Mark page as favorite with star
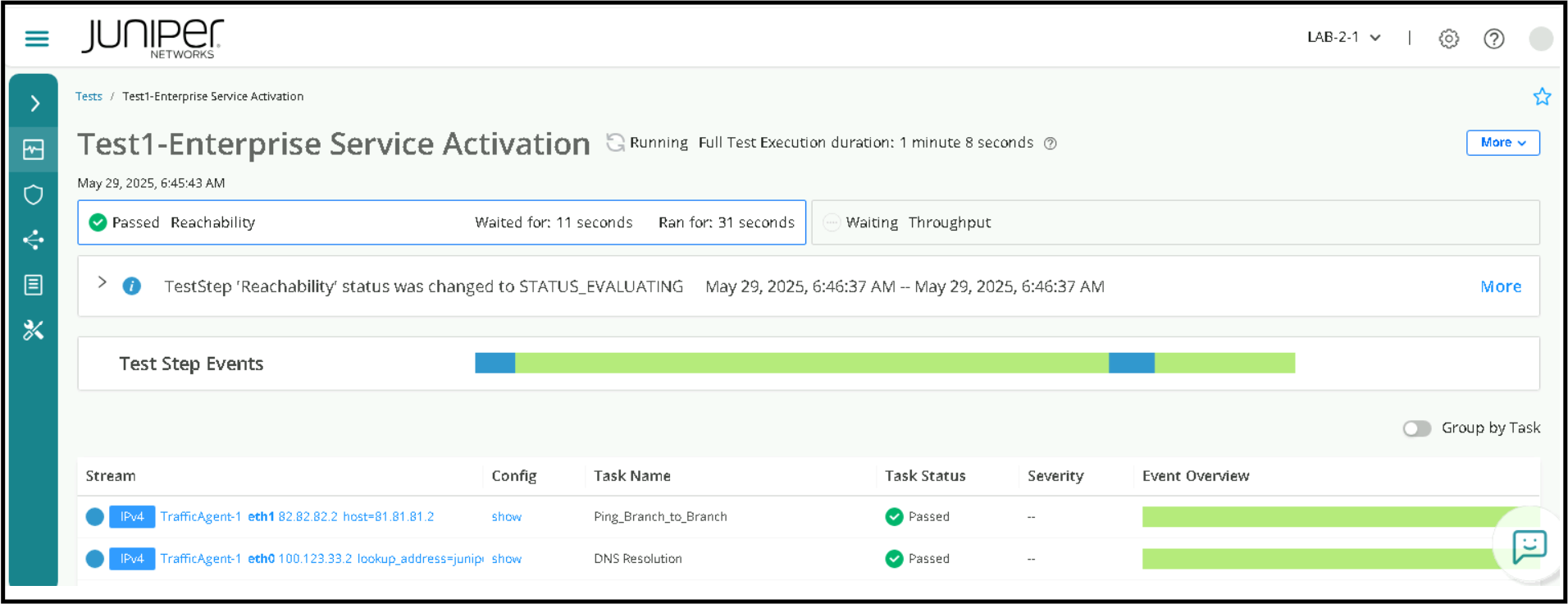The height and width of the screenshot is (604, 1568). 1541,97
